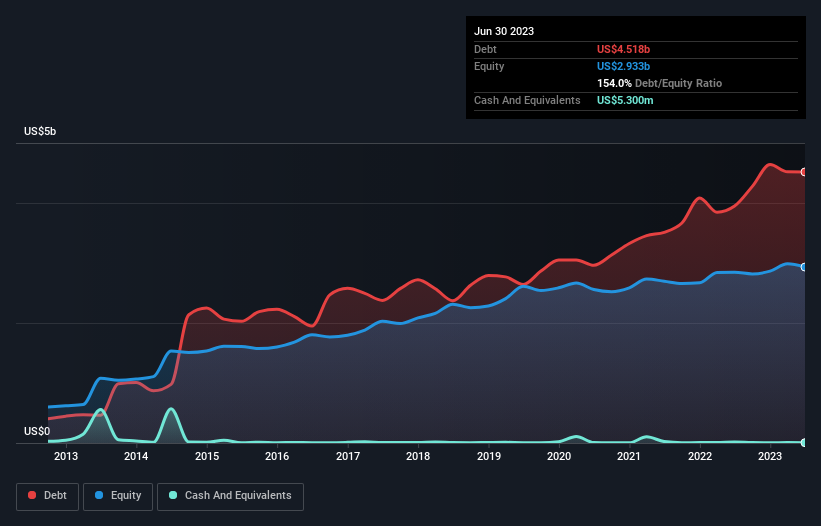Click the US$2.933b equity value

point(623,66)
